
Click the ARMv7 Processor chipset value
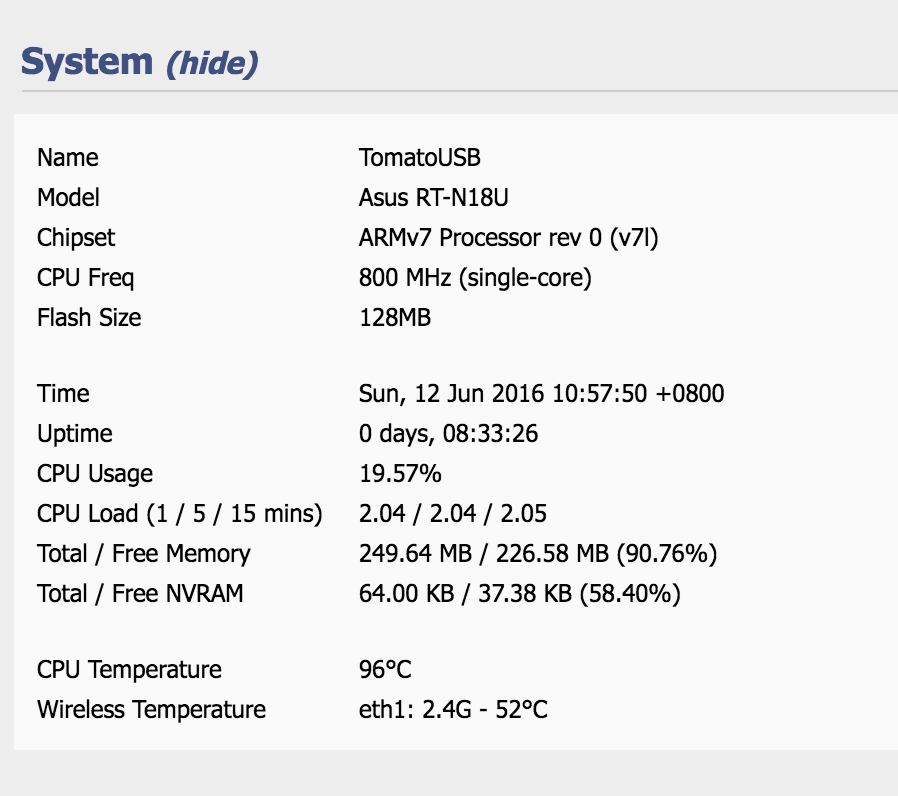[508, 238]
